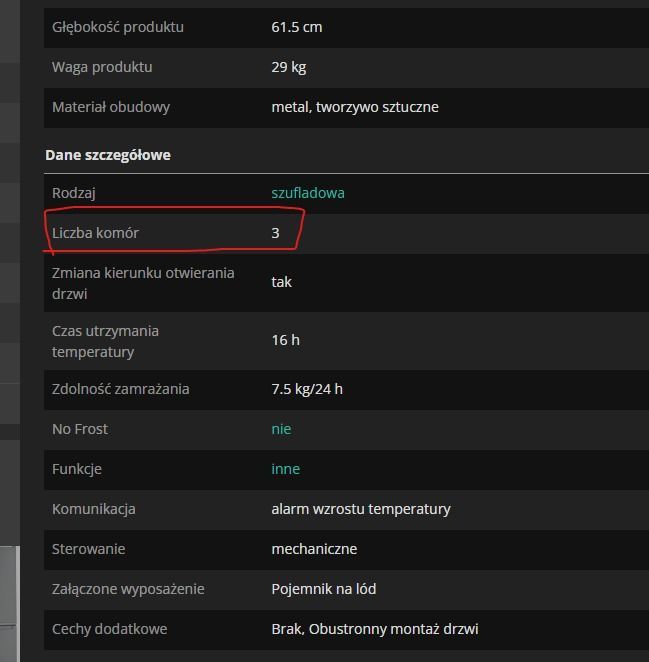The width and height of the screenshot is (649, 662).
Task: Open the 'nie' link beside No Frost
Action: point(281,429)
